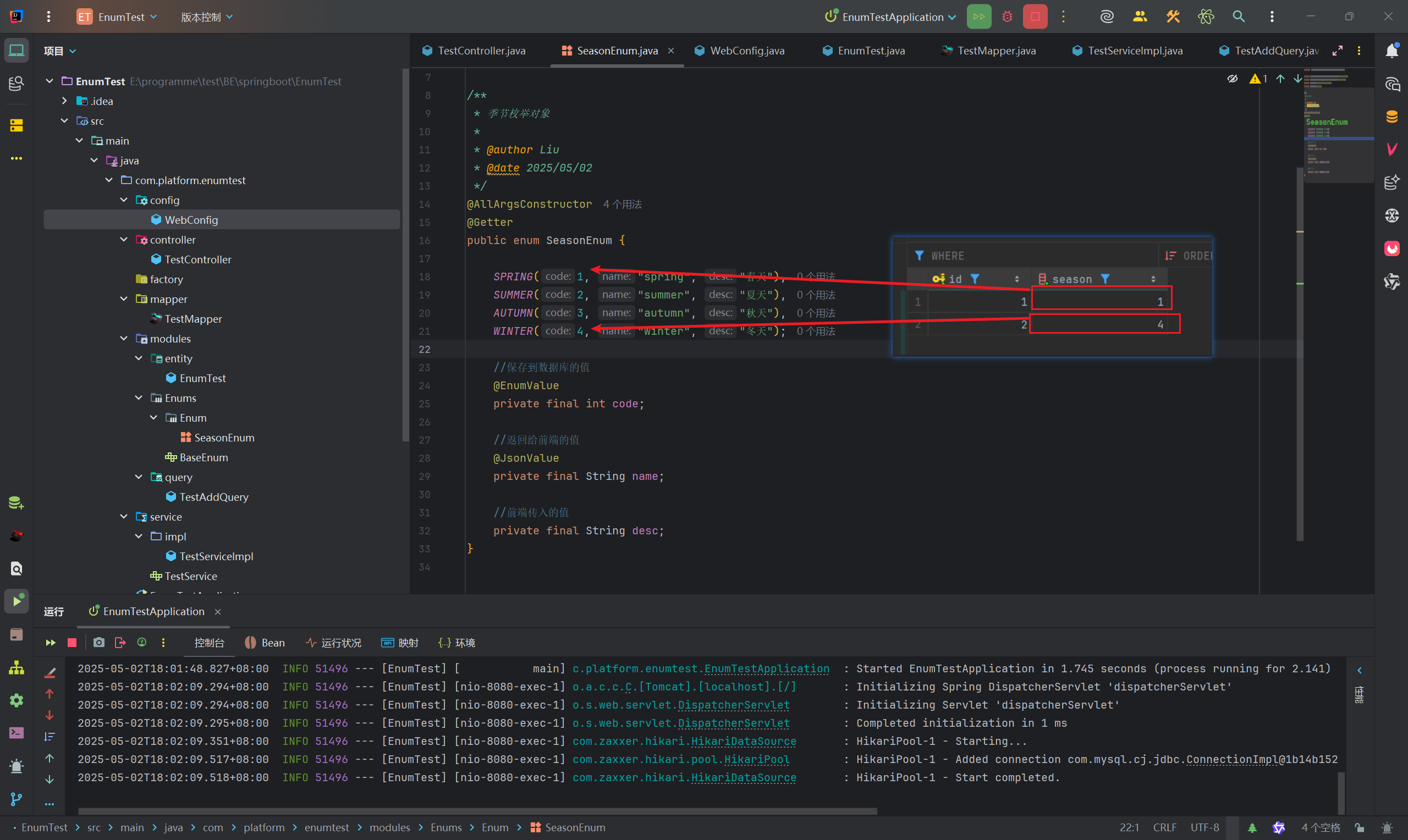Click the UTF-8 encoding in status bar
This screenshot has height=840, width=1408.
(1204, 827)
